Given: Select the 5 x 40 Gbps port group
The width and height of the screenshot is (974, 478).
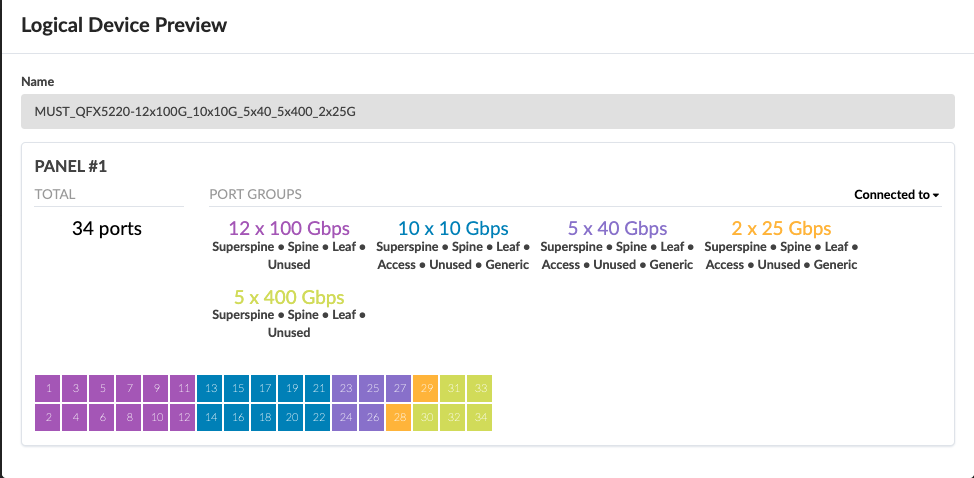Looking at the screenshot, I should pos(617,228).
